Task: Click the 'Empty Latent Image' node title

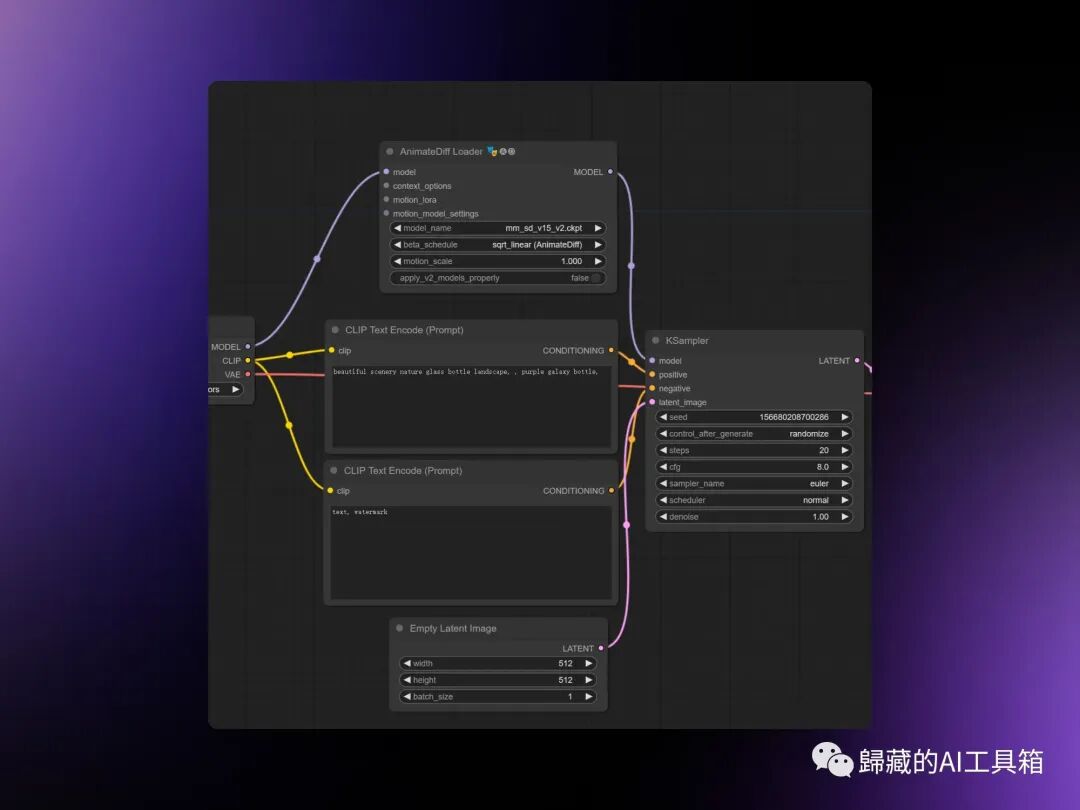Action: [453, 628]
